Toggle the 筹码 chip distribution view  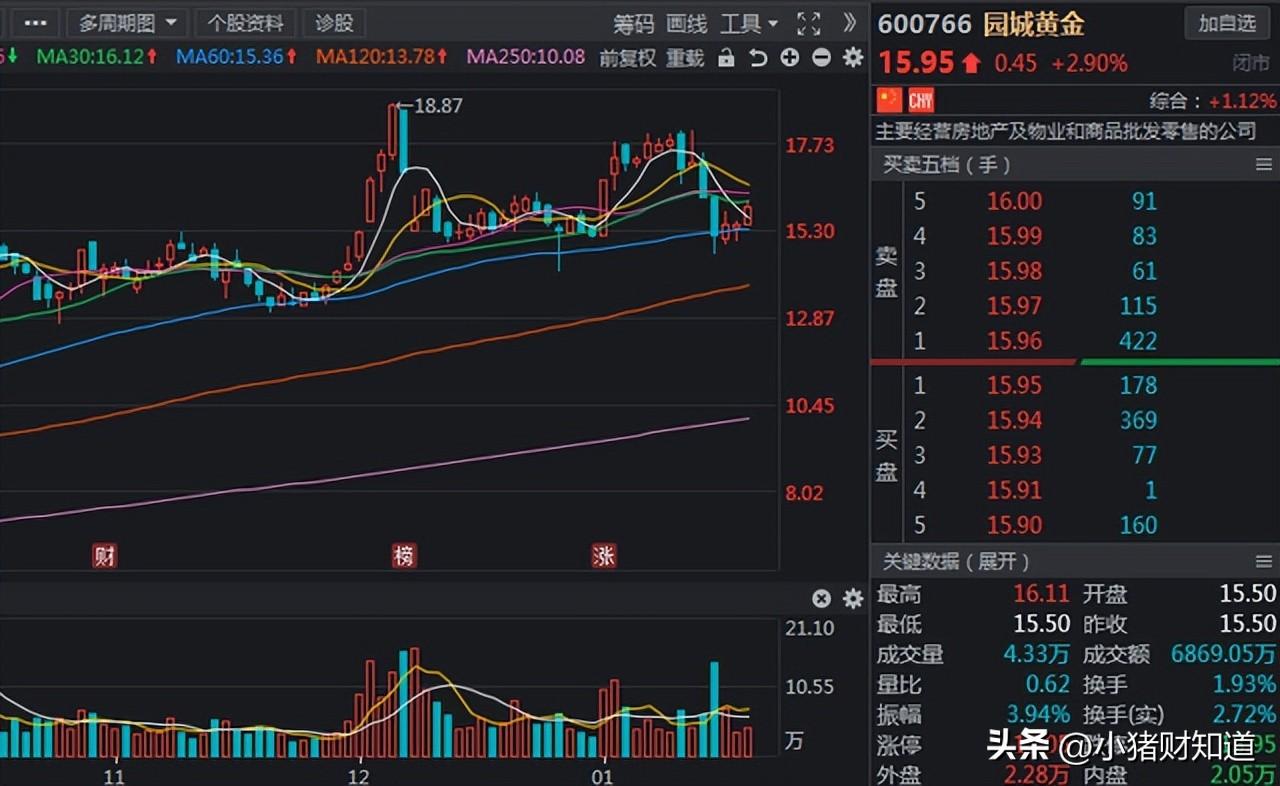click(633, 24)
